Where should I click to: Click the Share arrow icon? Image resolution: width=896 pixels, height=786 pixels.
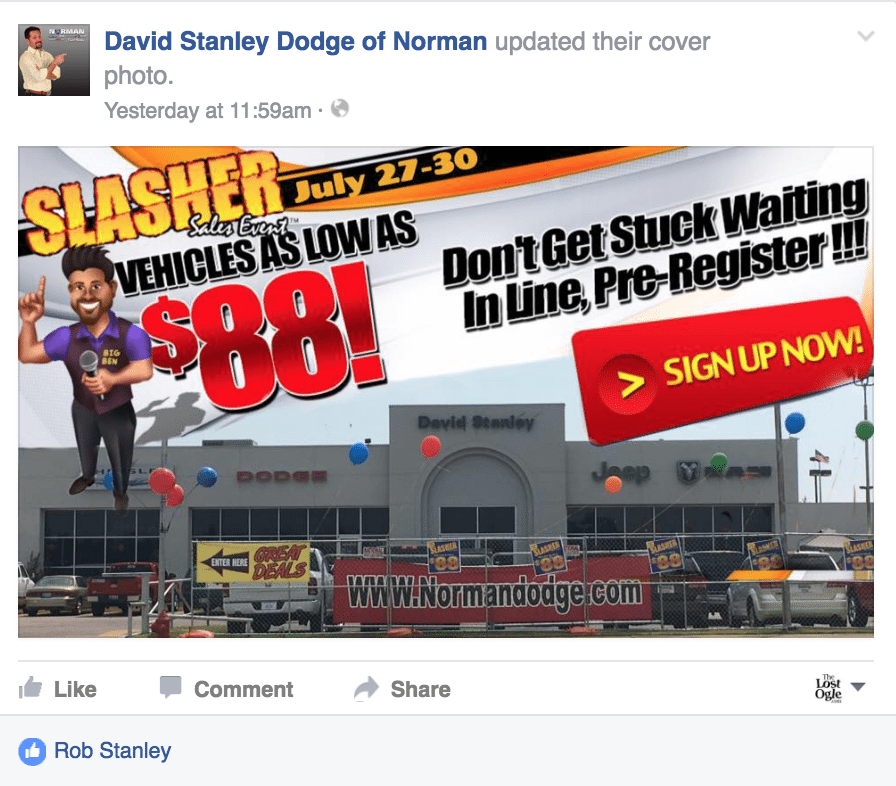click(x=366, y=688)
